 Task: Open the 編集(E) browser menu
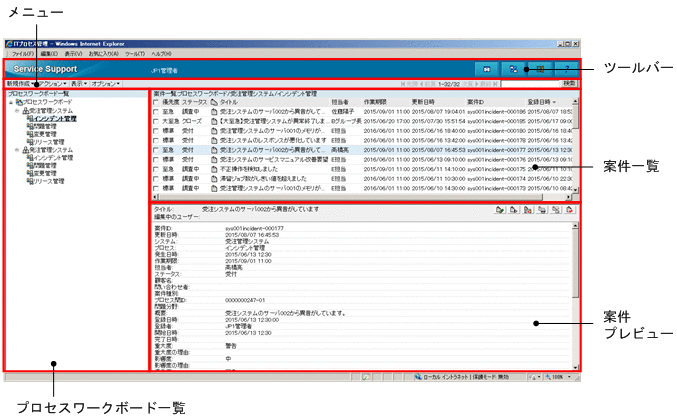pos(49,54)
